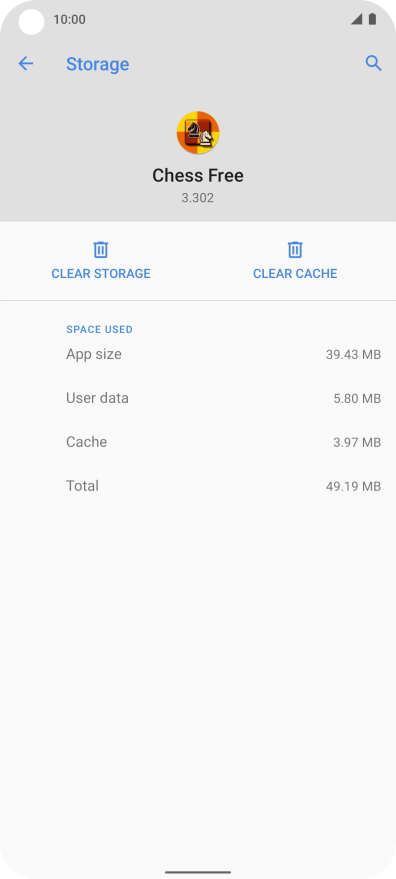Tap the battery icon in status bar
Image resolution: width=396 pixels, height=879 pixels.
372,20
